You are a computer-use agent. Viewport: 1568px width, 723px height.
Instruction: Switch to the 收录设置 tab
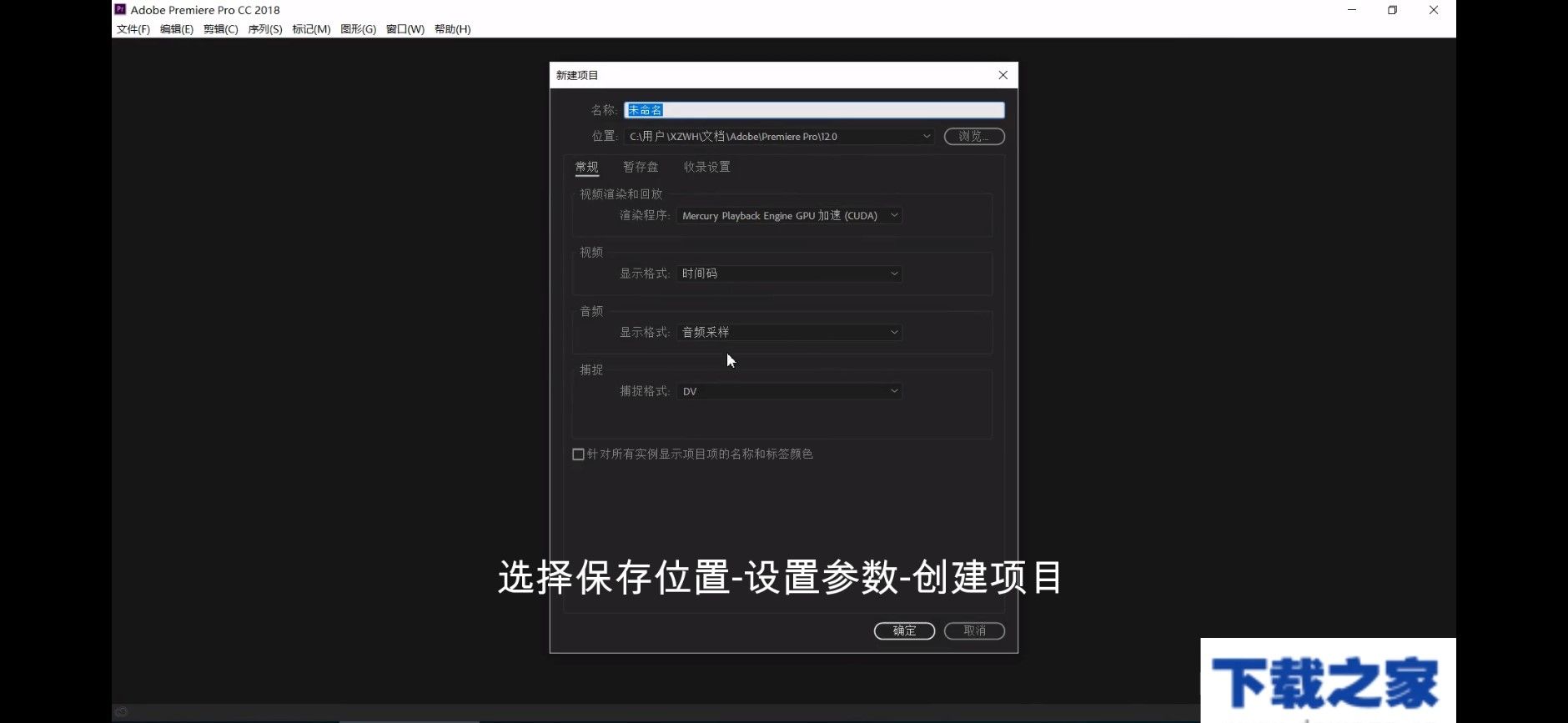pyautogui.click(x=706, y=167)
